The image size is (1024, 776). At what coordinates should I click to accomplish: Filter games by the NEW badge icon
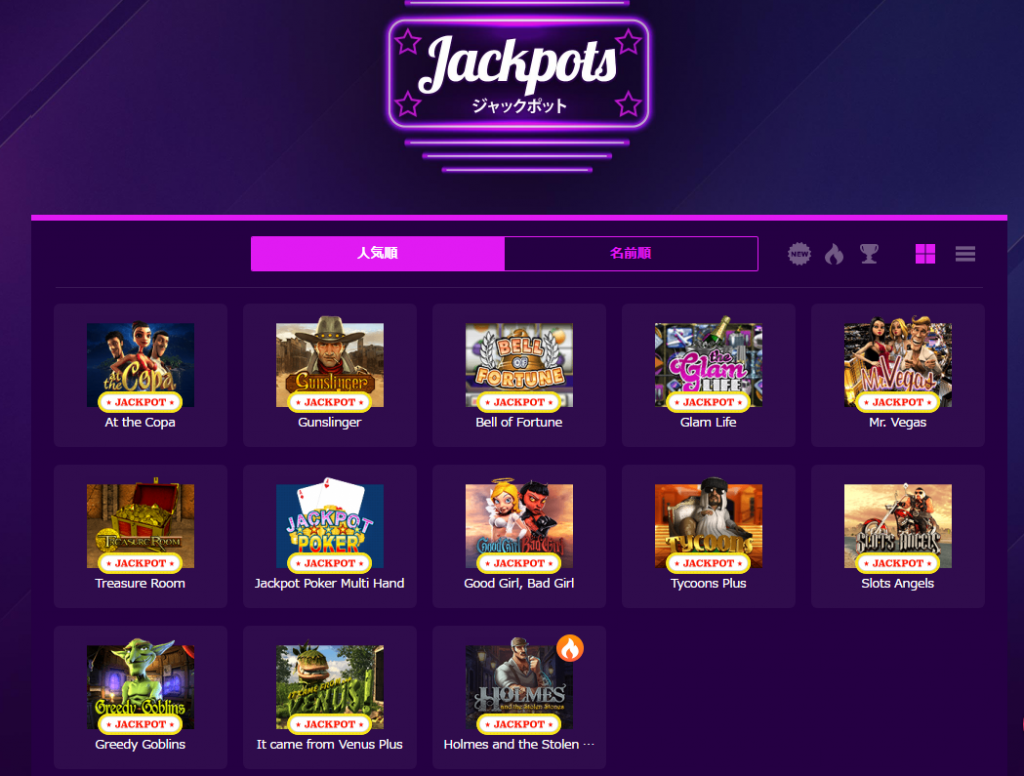799,253
